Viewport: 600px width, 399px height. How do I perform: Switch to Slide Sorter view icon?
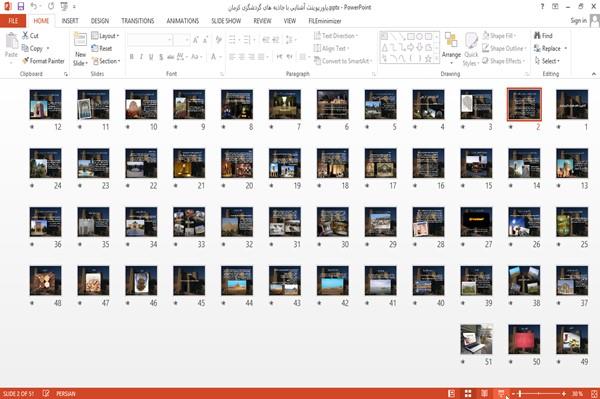point(468,393)
